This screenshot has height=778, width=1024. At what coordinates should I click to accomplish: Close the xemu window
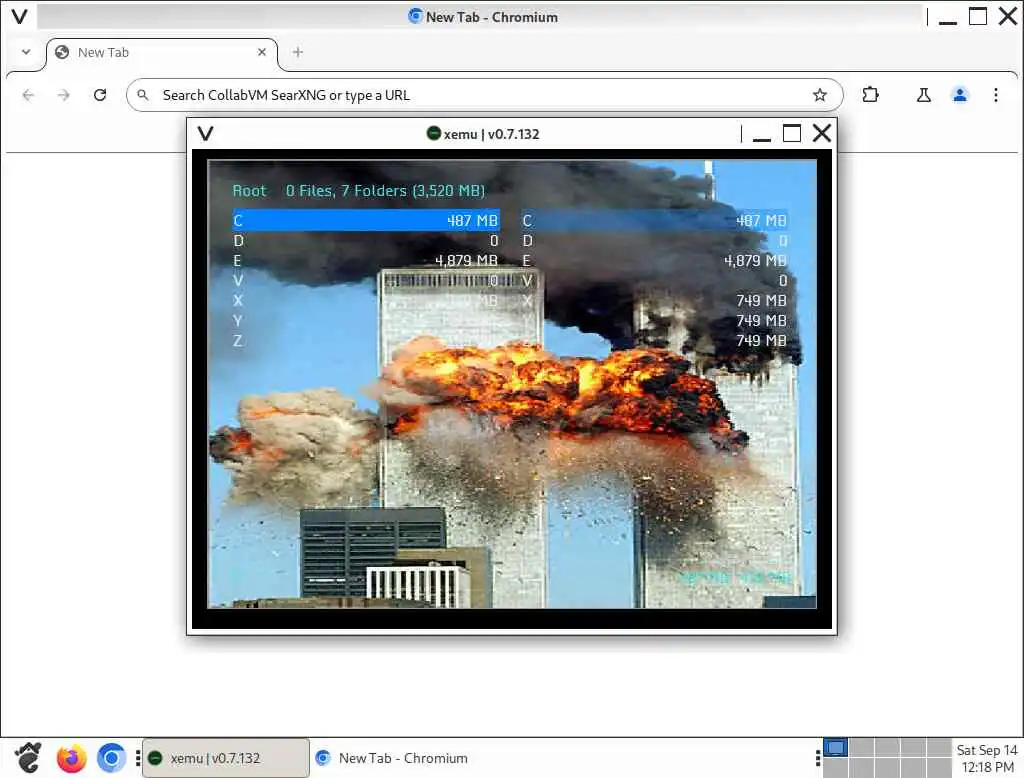pyautogui.click(x=822, y=134)
